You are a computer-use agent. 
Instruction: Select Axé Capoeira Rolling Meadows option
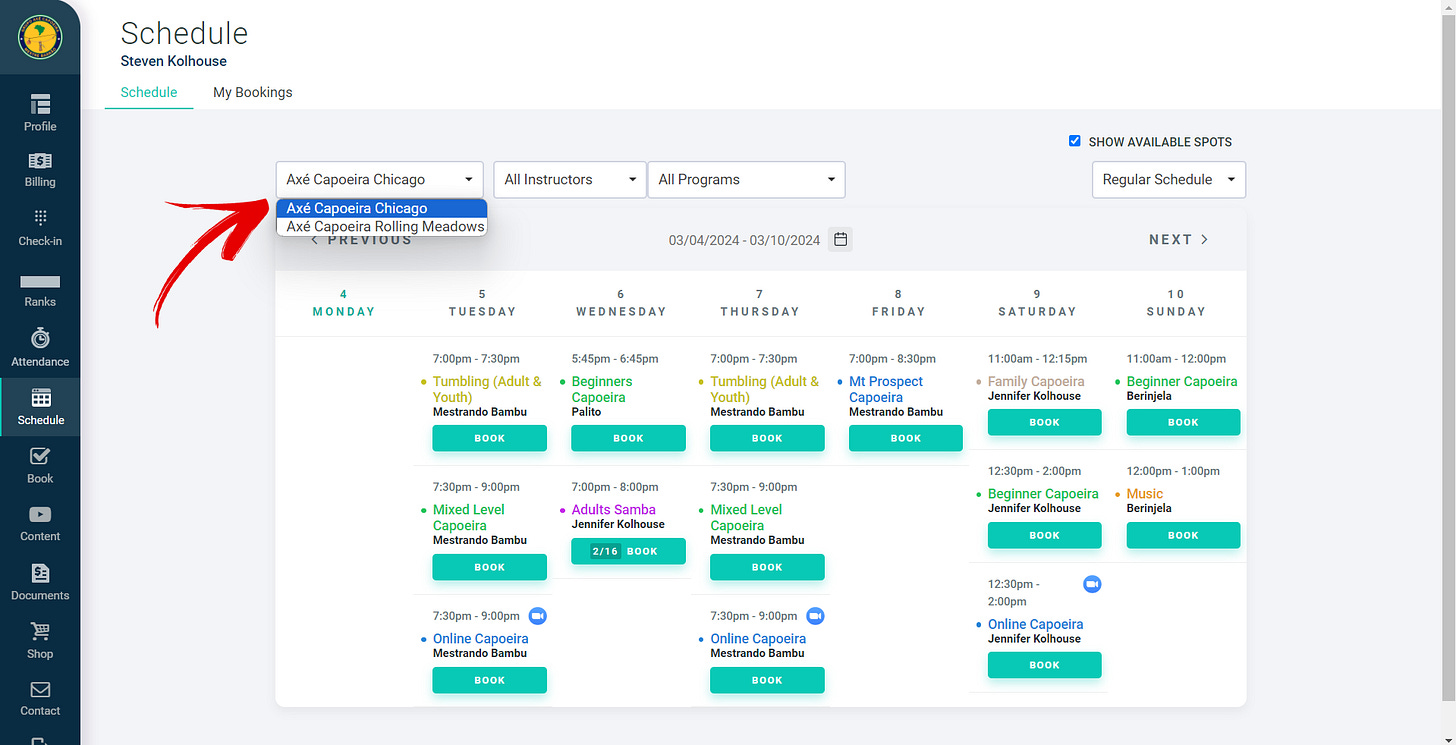[x=382, y=227]
